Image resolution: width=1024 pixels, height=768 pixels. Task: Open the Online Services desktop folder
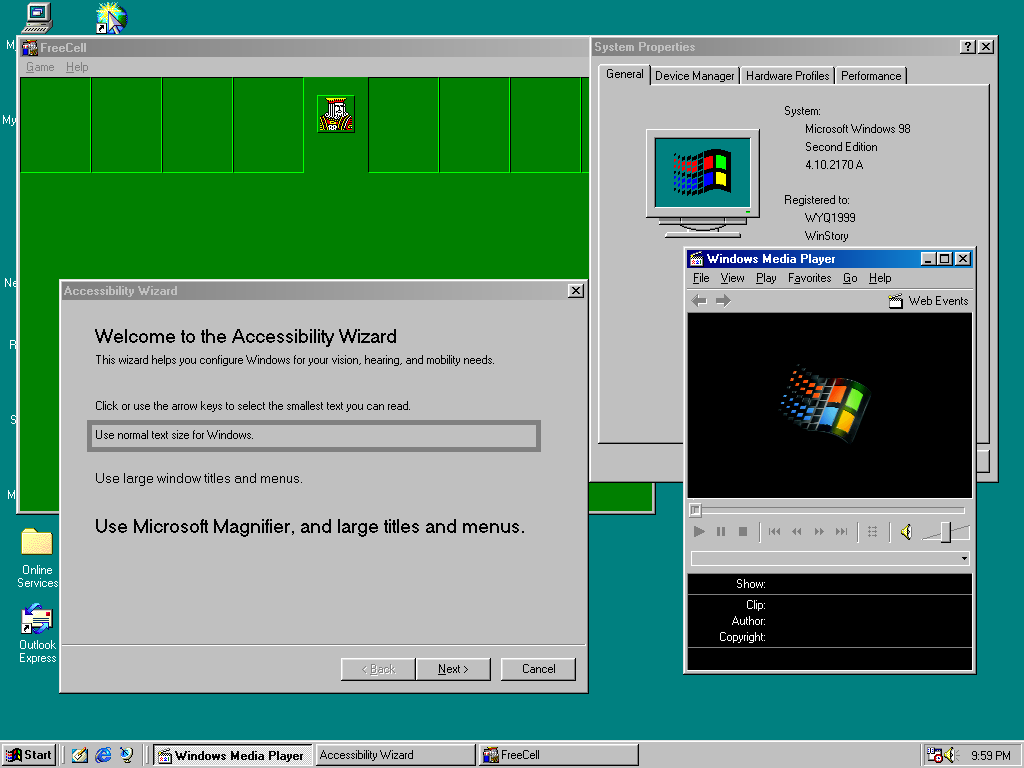pos(37,543)
